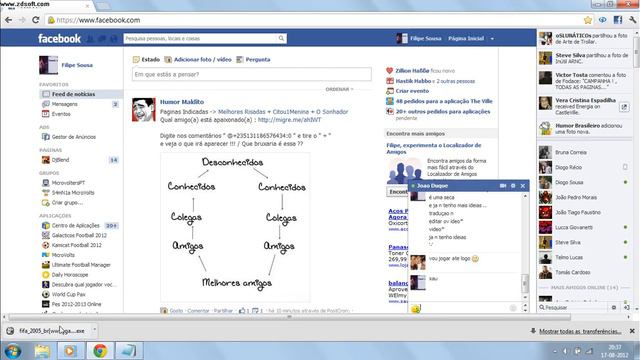Screen dimensions: 640x360
Task: Click the browser back arrow
Action: [9, 20]
